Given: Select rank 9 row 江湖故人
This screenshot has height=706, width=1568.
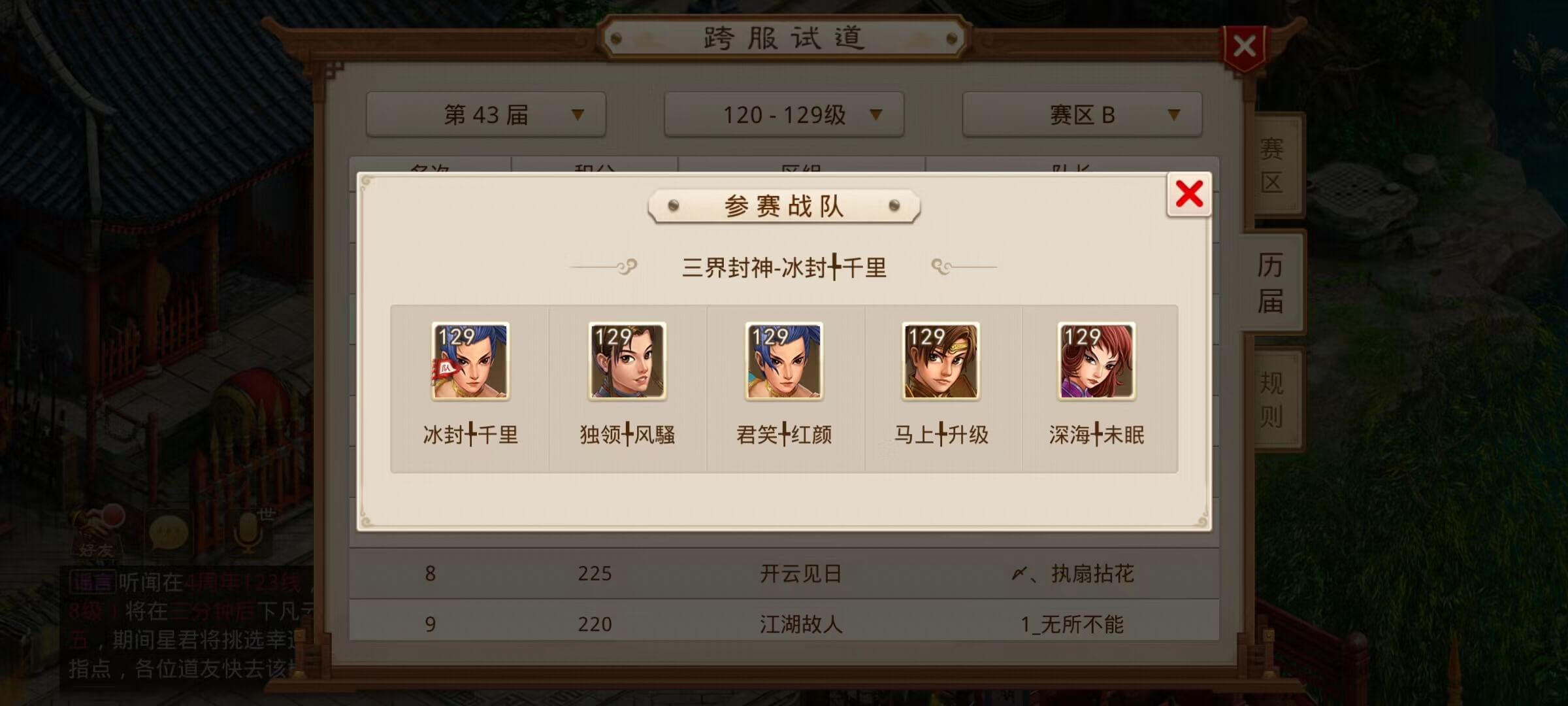Looking at the screenshot, I should tap(784, 623).
